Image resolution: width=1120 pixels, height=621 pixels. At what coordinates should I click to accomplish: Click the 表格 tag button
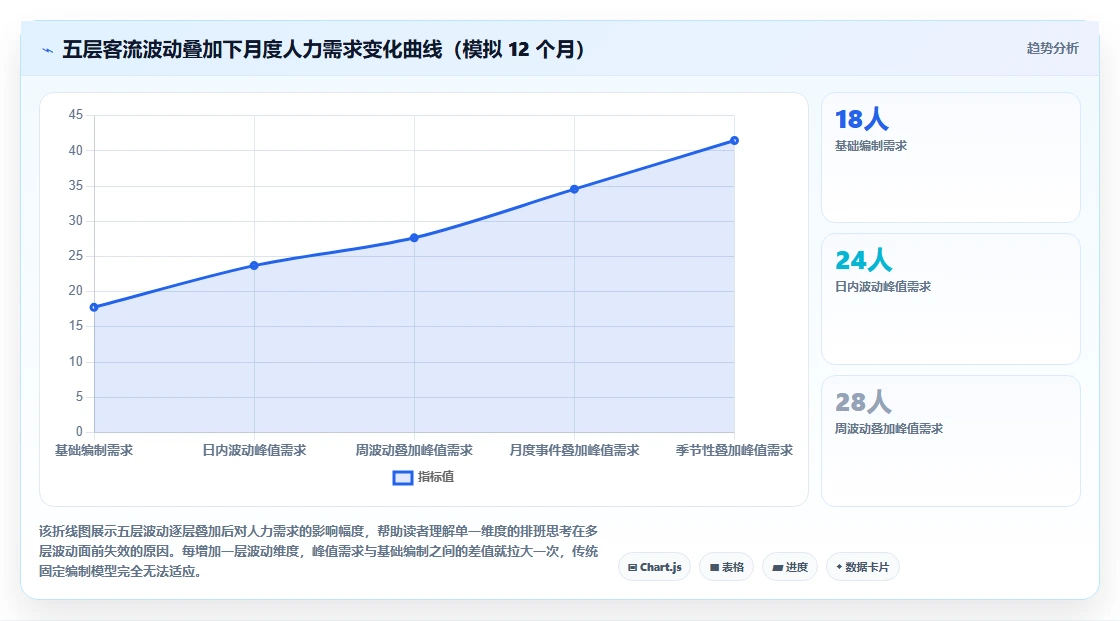(726, 567)
